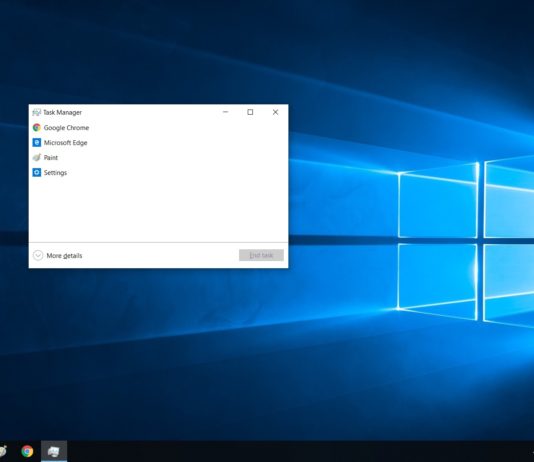Select the Settings entry in Task Manager
Screen dimensions: 534x462
(158, 173)
